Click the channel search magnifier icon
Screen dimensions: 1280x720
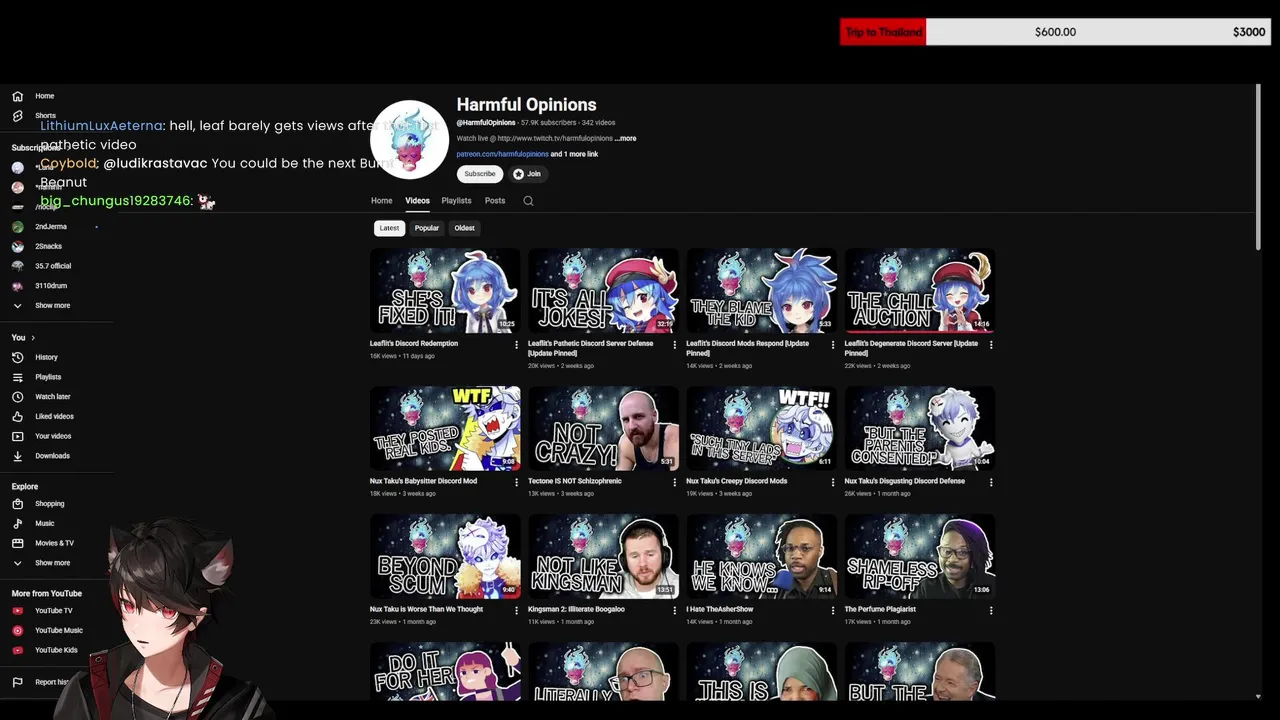pos(528,201)
